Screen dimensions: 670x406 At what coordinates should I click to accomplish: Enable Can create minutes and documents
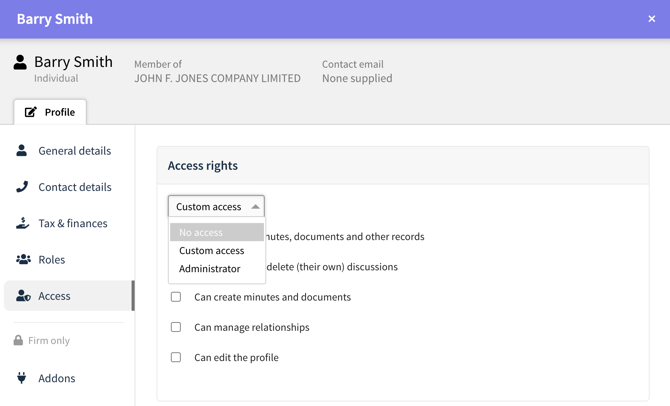[x=176, y=297]
